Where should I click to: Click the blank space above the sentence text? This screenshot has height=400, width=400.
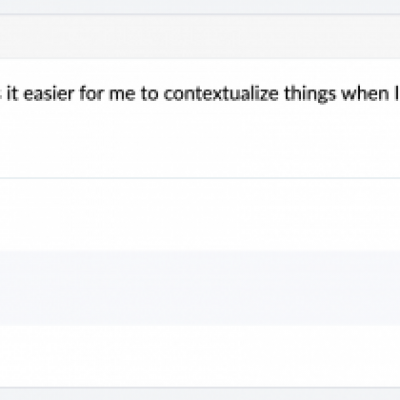(200, 72)
